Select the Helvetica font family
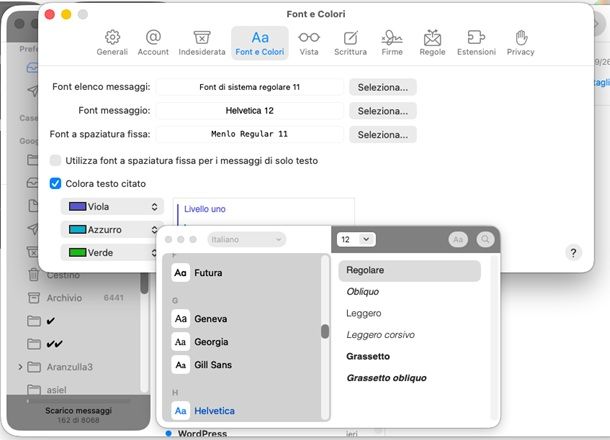Image resolution: width=610 pixels, height=440 pixels. point(214,410)
